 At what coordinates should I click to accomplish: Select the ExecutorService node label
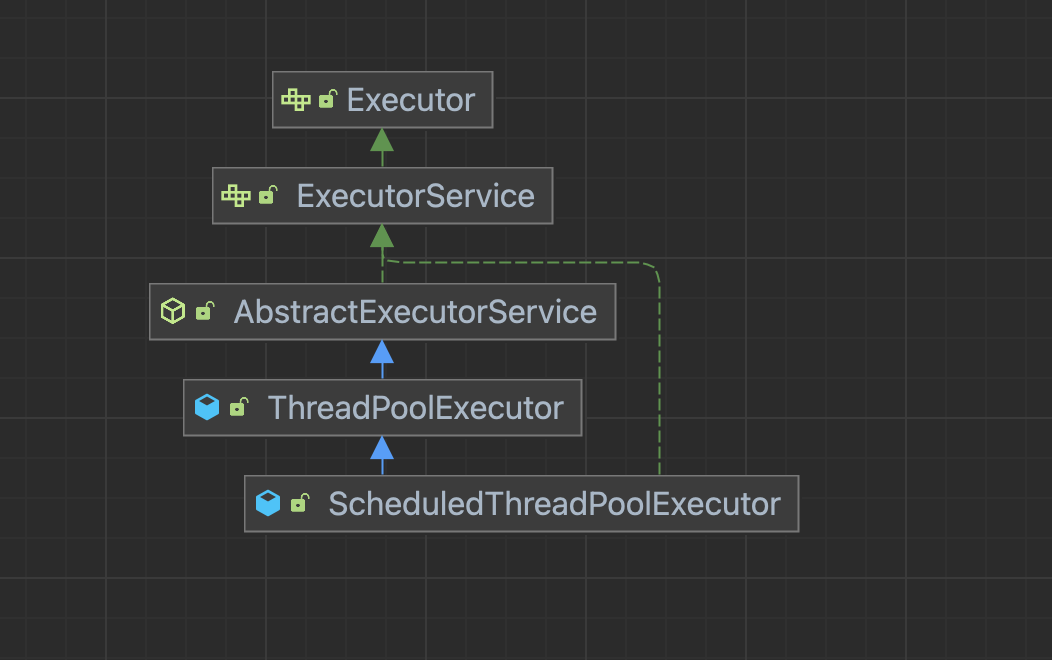[x=415, y=196]
